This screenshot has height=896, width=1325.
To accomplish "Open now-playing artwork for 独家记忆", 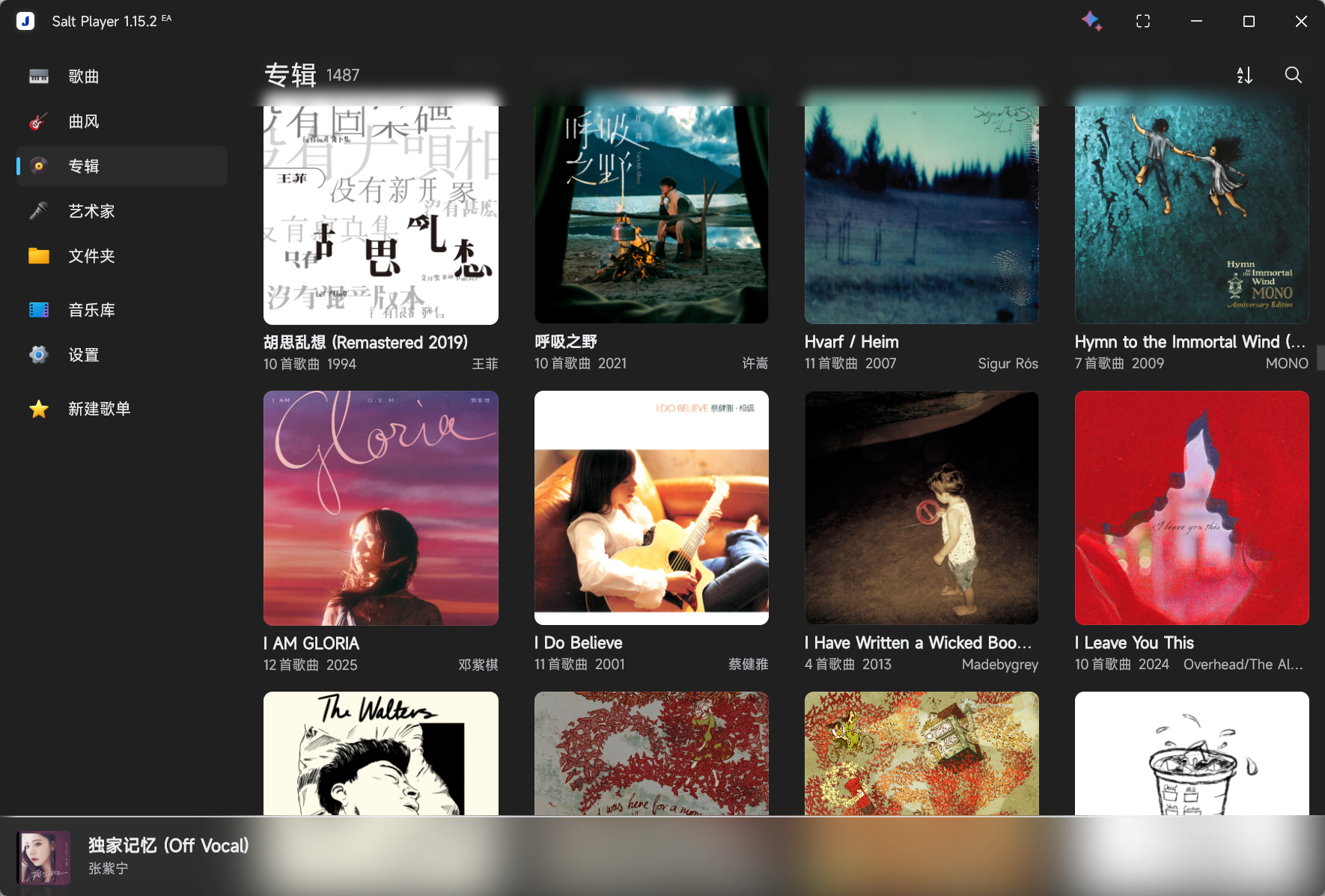I will click(x=43, y=857).
